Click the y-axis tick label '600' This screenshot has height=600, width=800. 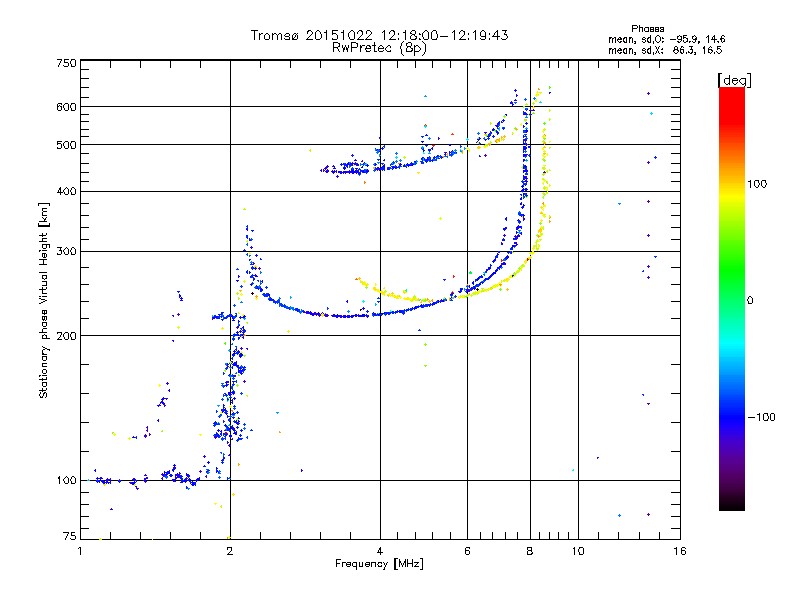[x=67, y=107]
